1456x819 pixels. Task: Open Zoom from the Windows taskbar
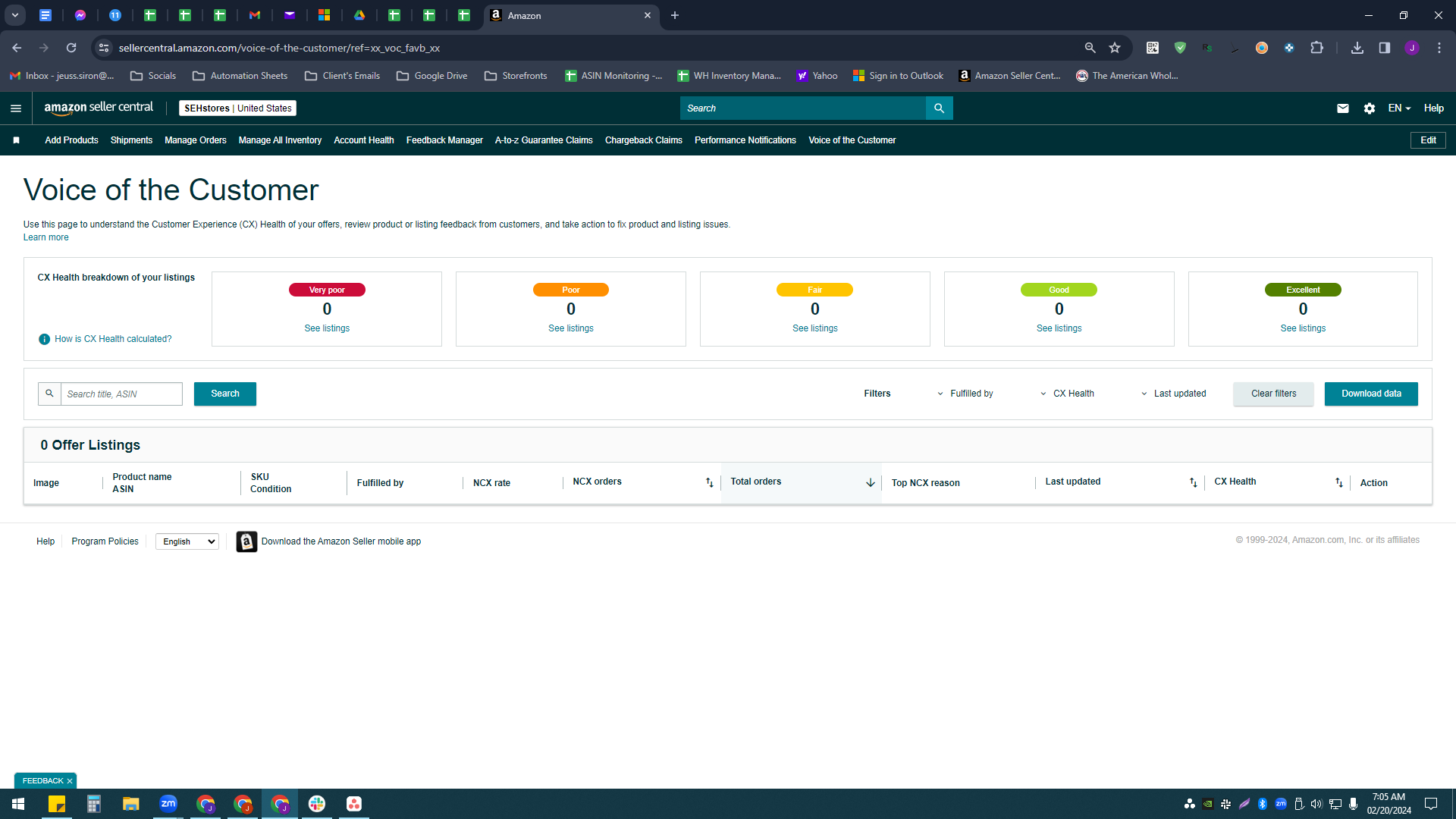(x=168, y=803)
